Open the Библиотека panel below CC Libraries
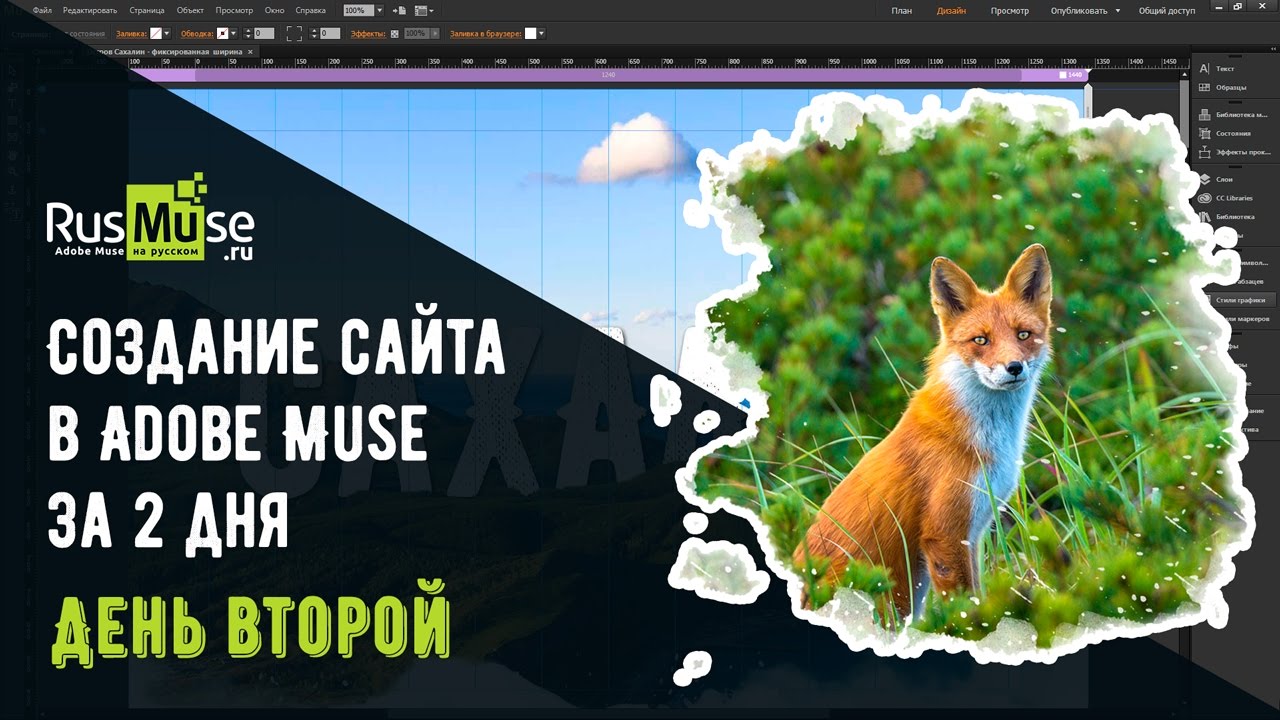The height and width of the screenshot is (720, 1280). [1226, 216]
